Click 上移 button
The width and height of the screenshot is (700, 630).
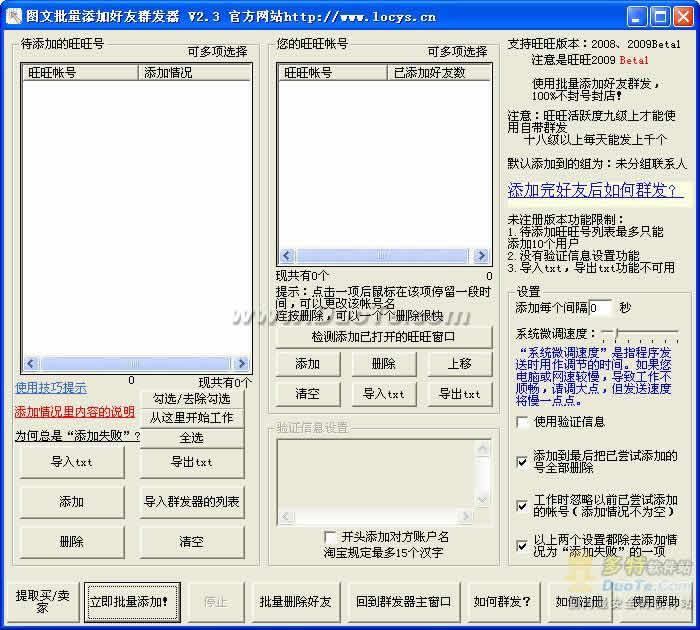459,364
